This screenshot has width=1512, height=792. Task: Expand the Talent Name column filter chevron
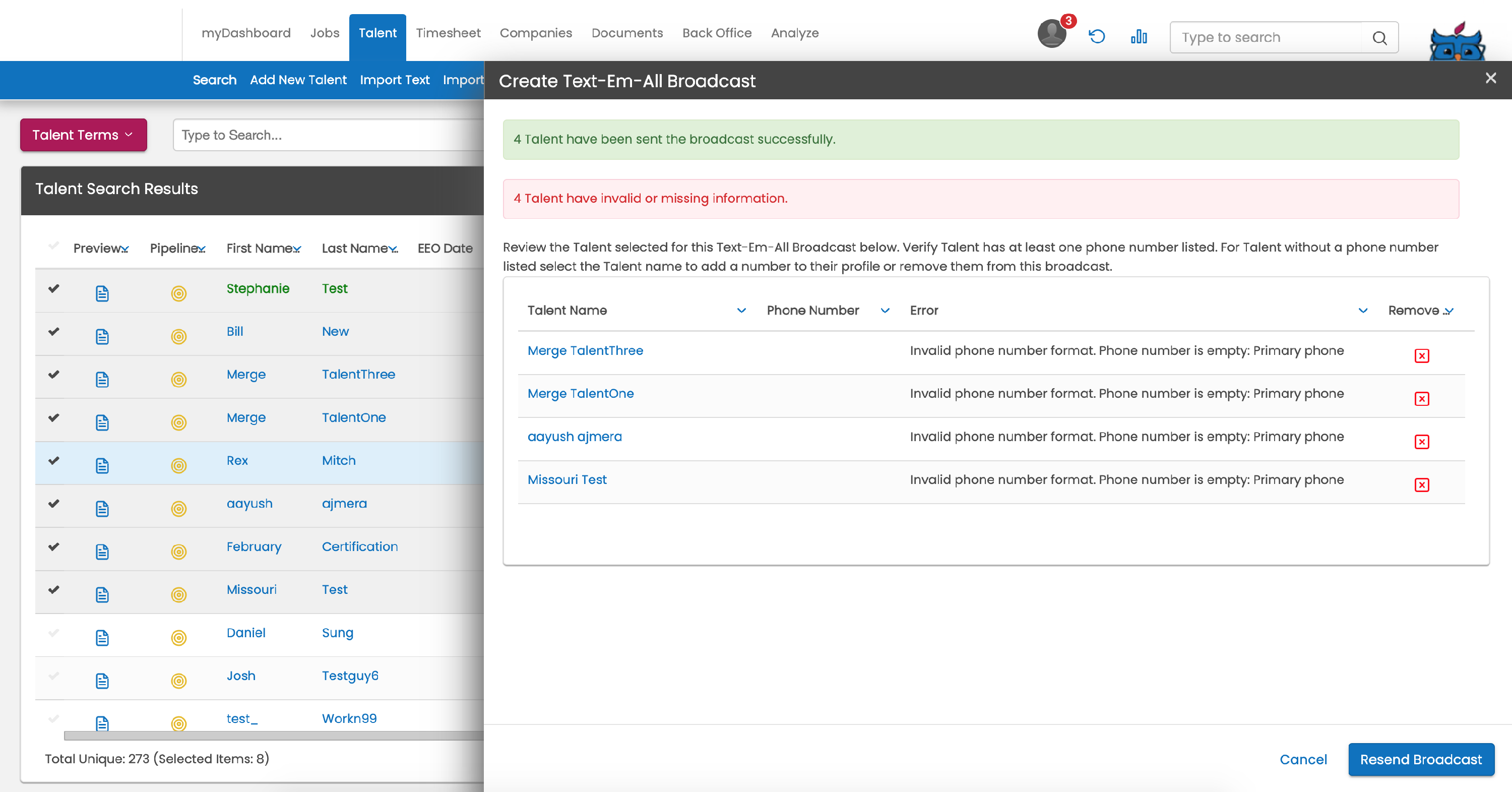click(741, 310)
